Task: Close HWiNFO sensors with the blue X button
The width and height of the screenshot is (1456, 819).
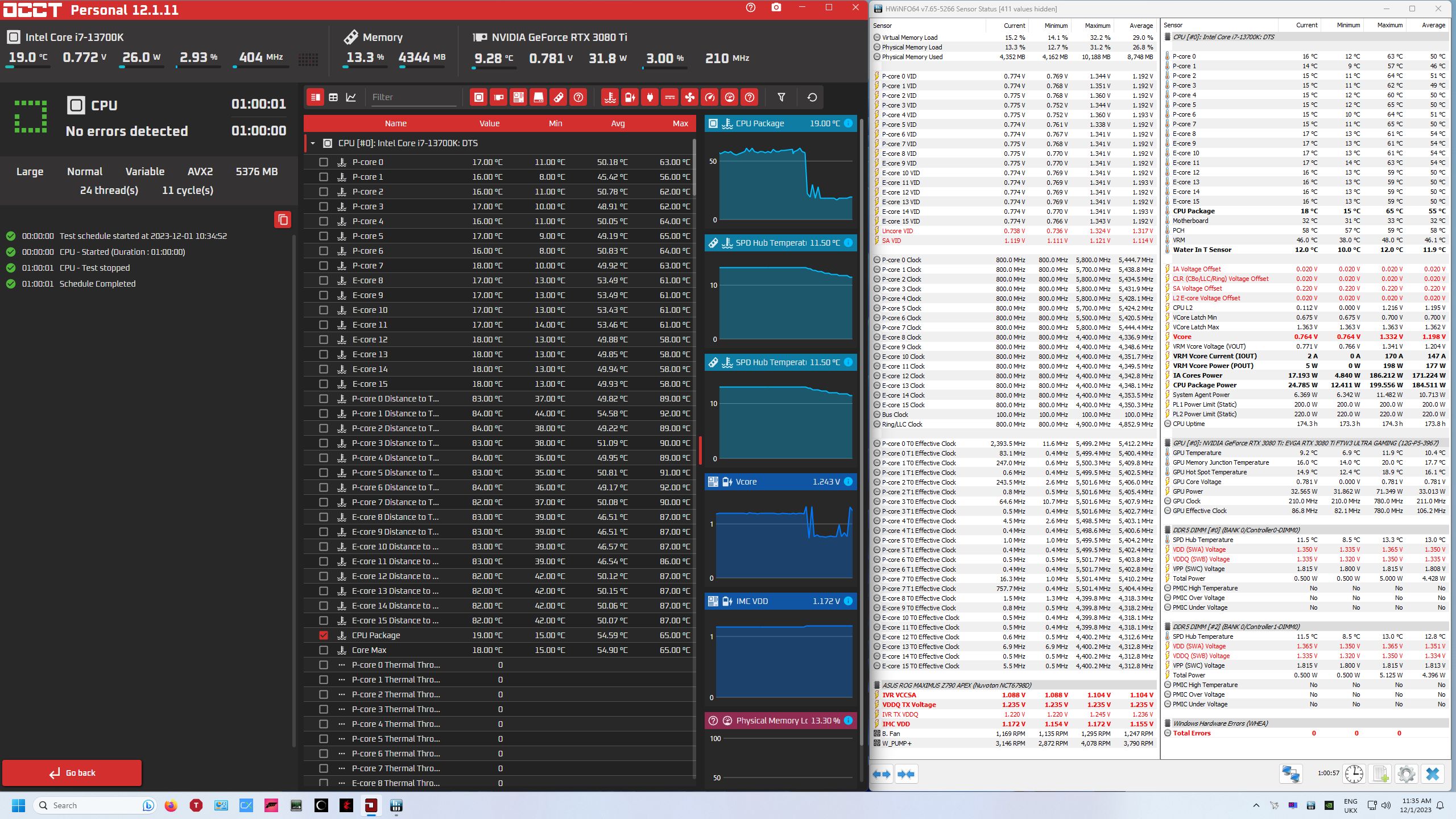Action: 1433,774
